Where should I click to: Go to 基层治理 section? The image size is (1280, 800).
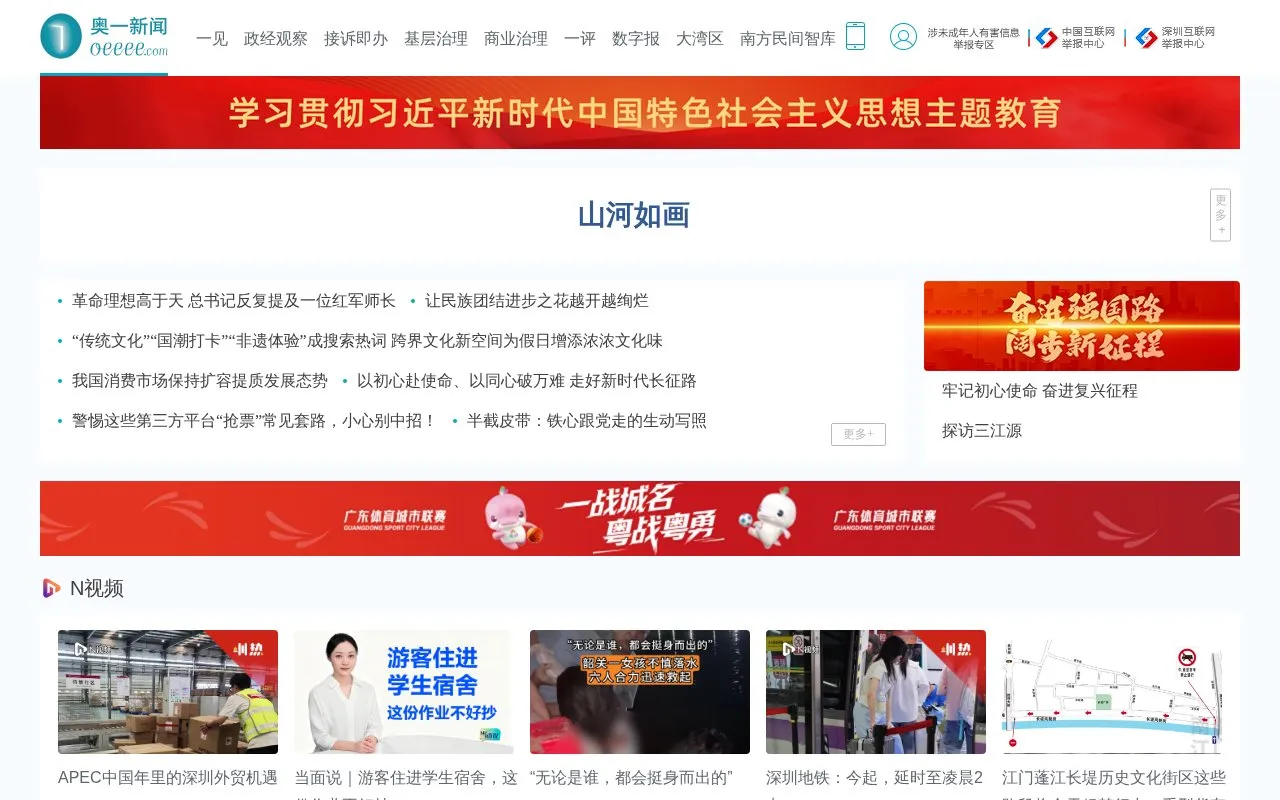[x=436, y=38]
